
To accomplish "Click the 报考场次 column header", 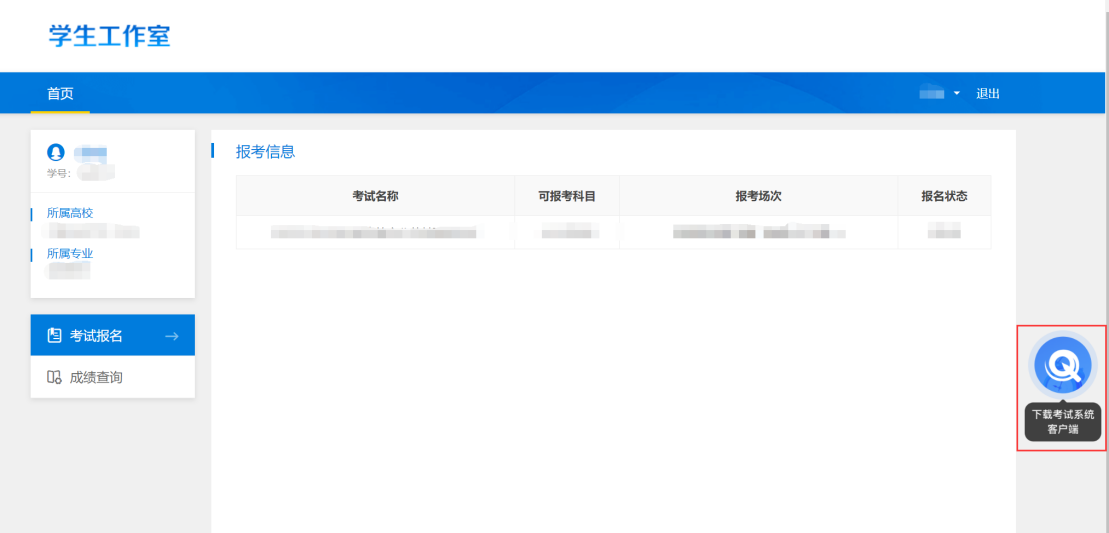I will coord(757,196).
